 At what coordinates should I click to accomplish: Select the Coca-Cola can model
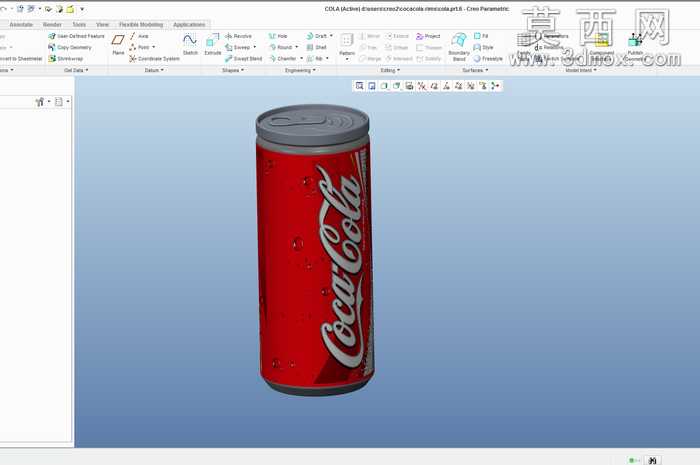(314, 250)
